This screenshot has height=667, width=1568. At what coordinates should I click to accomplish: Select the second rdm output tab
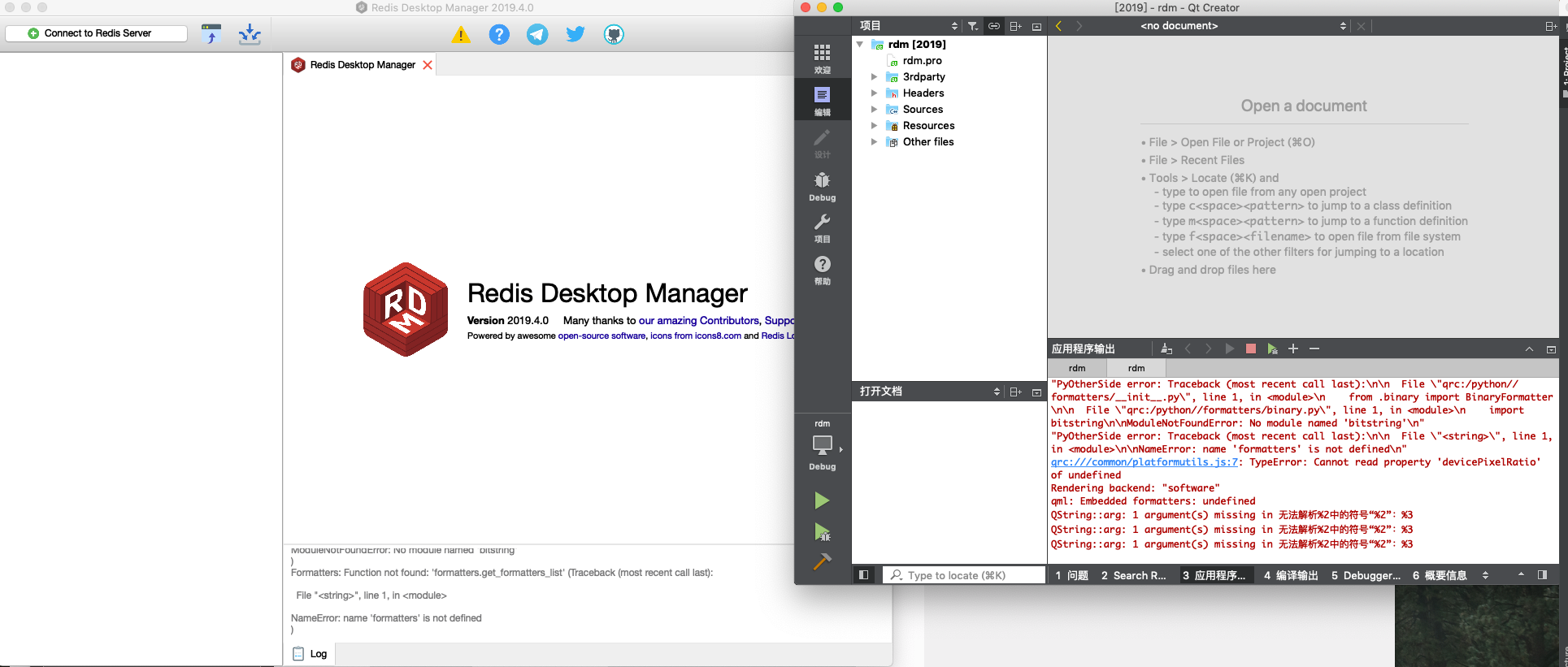(1136, 368)
